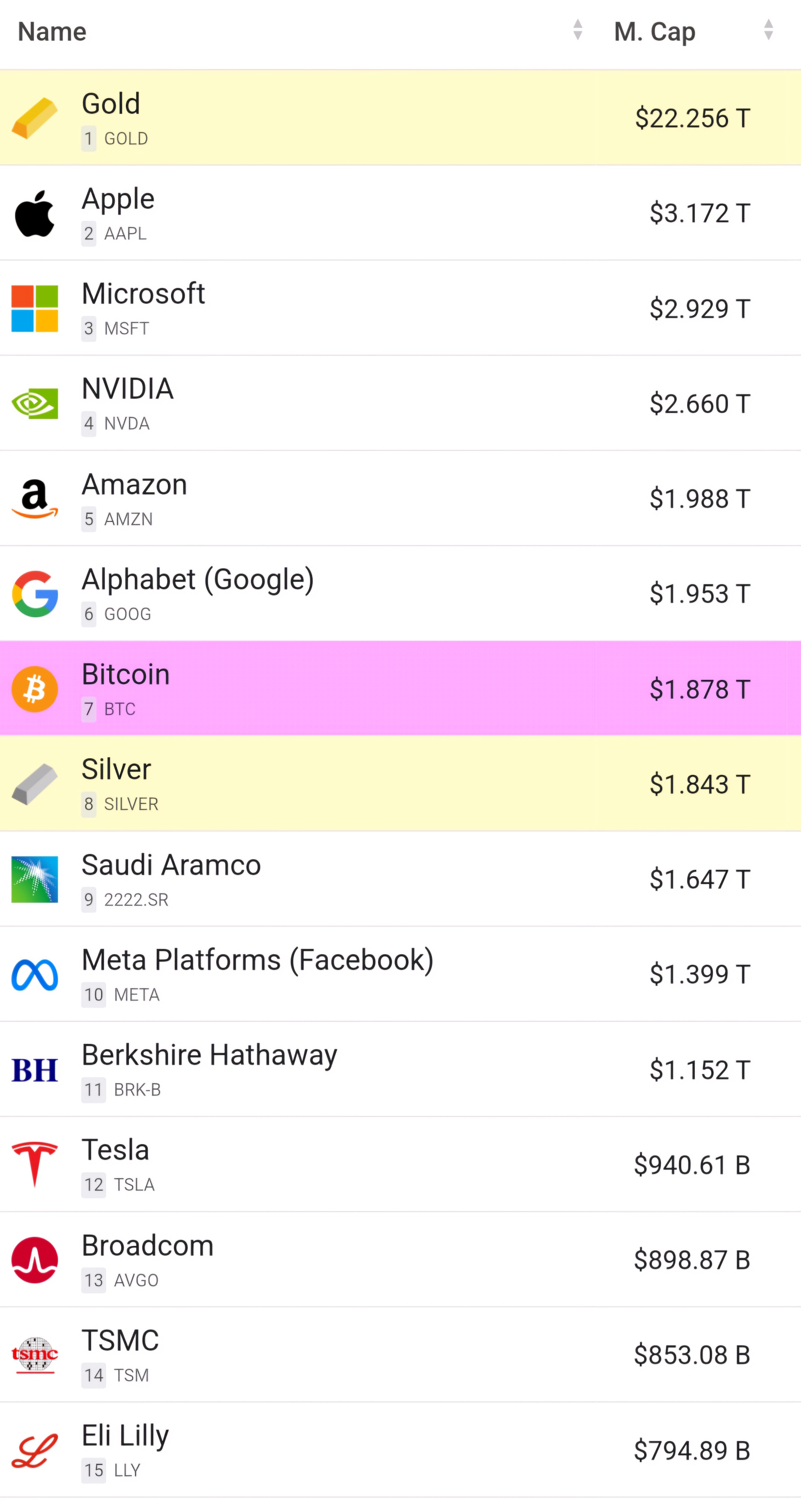Screen dimensions: 801x1512
Task: Click the NVIDIA green eye logo
Action: [x=35, y=404]
